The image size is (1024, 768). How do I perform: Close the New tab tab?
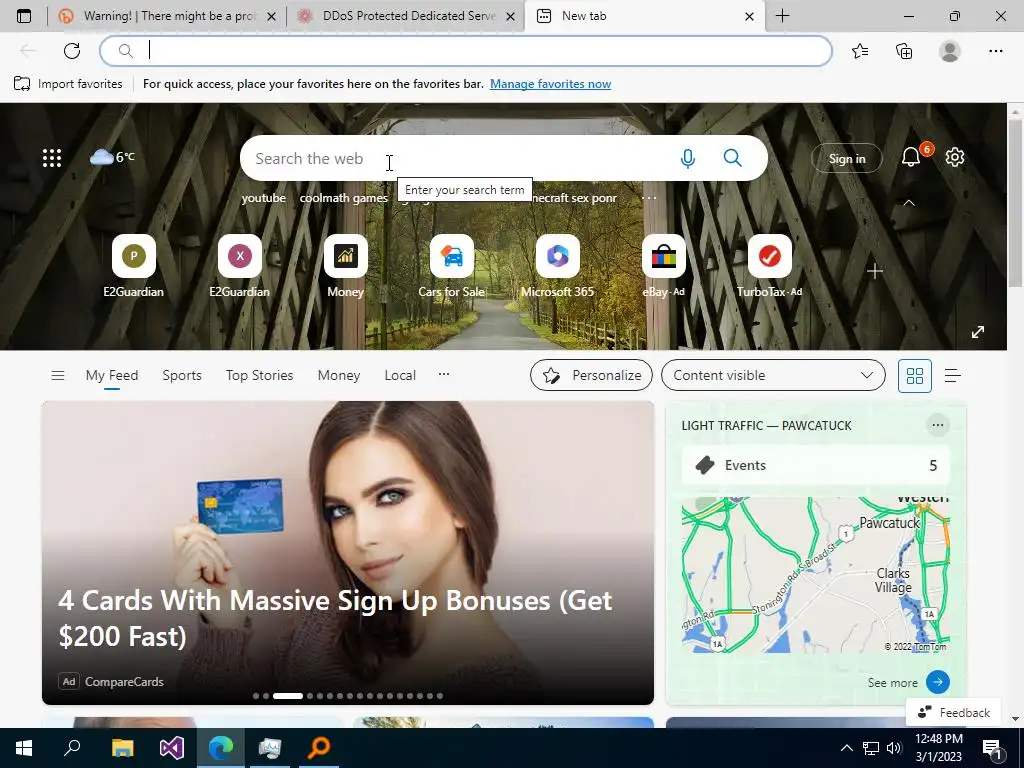pos(750,16)
